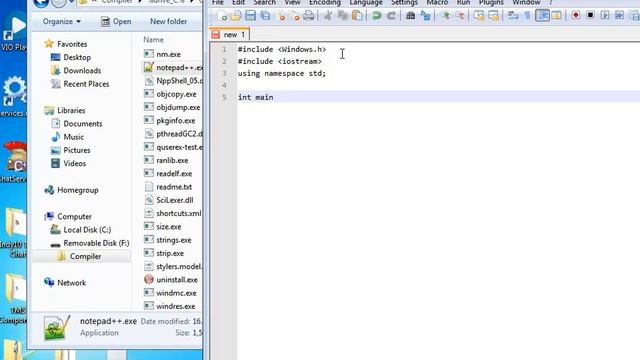Paste from clipboard using toolbar icon
640x360 pixels.
tap(357, 16)
